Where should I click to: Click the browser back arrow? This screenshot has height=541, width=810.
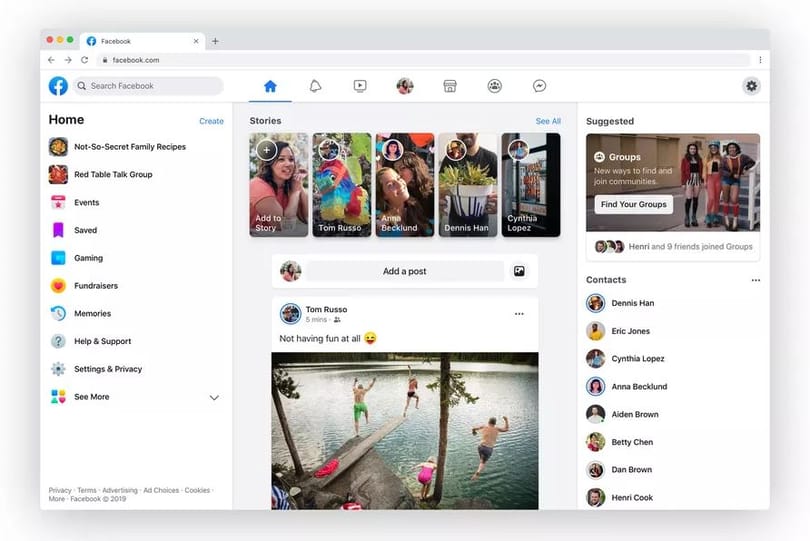click(51, 60)
